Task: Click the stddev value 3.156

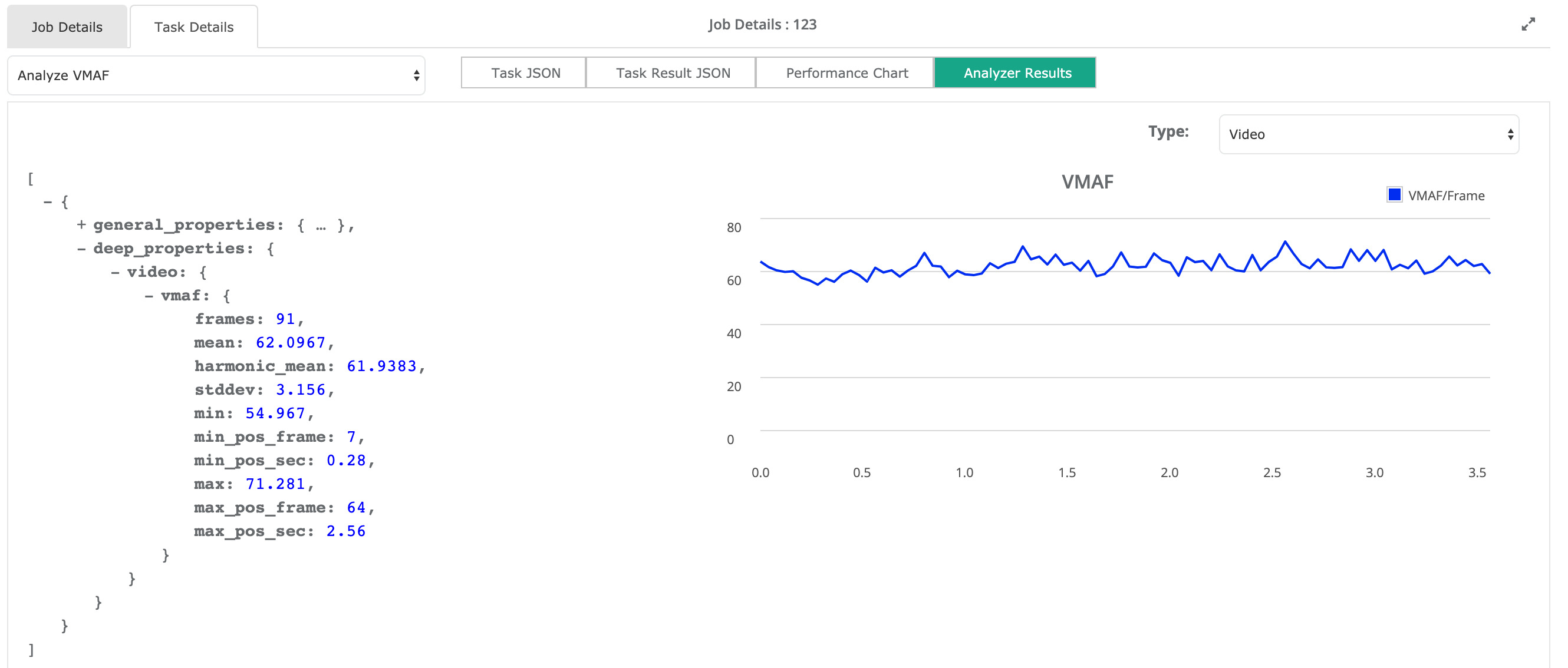Action: tap(301, 390)
